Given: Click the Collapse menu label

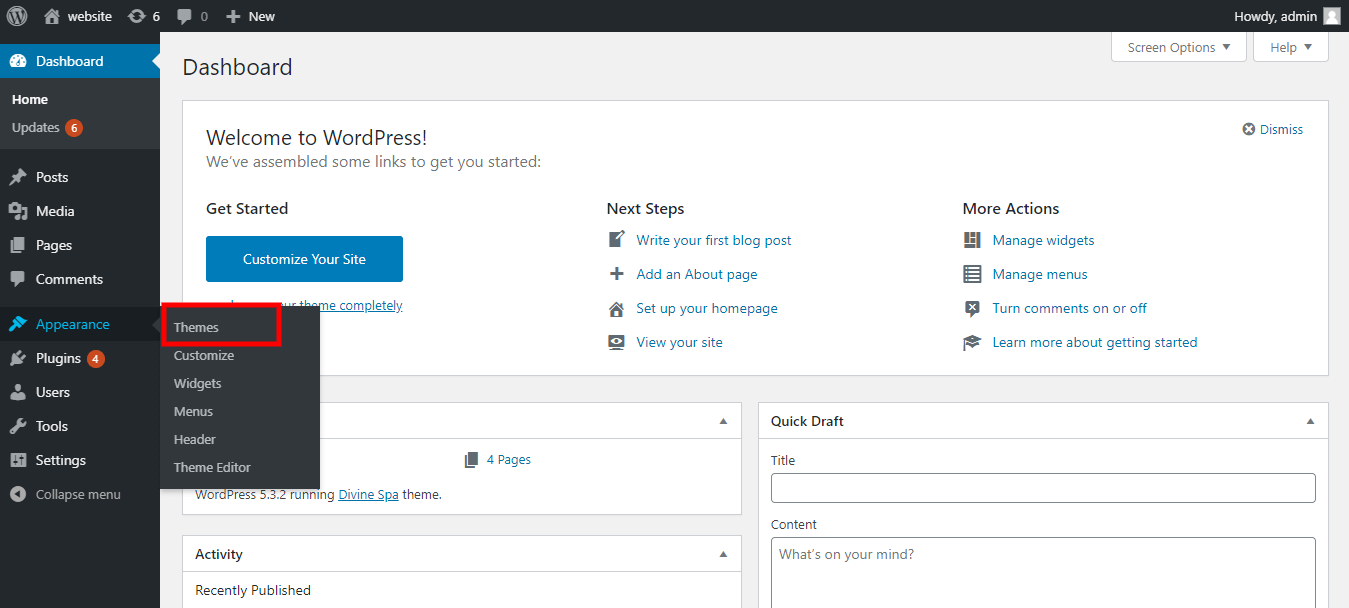Looking at the screenshot, I should (78, 494).
